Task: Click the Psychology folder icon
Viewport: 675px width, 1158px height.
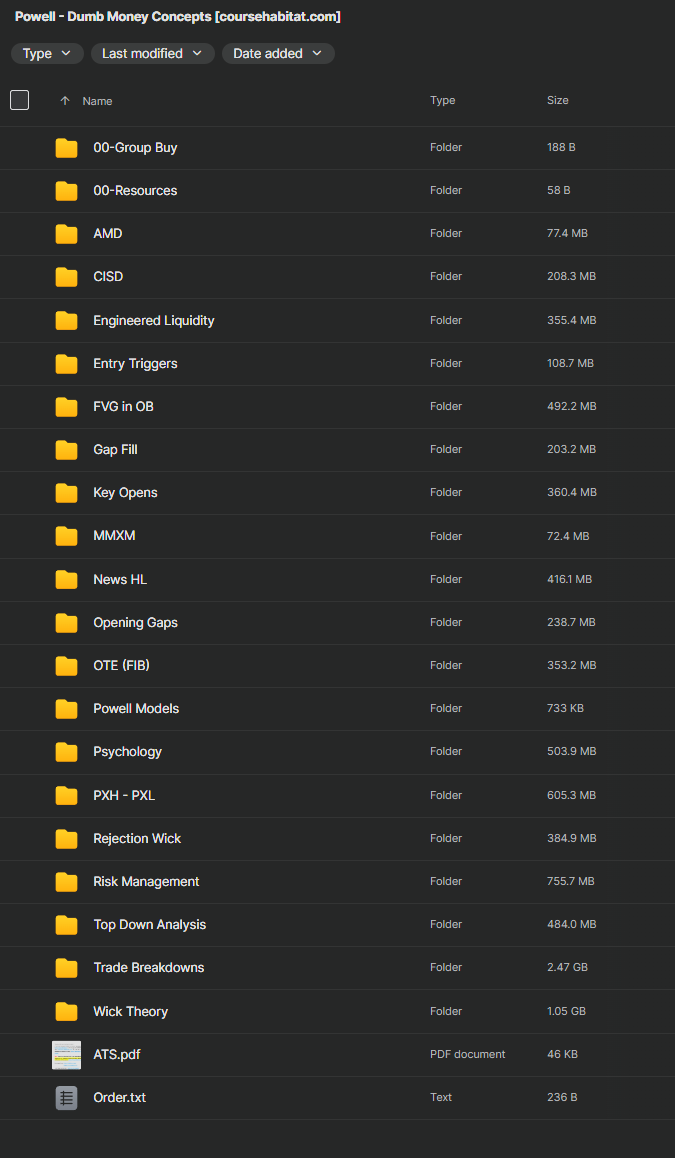Action: point(66,752)
